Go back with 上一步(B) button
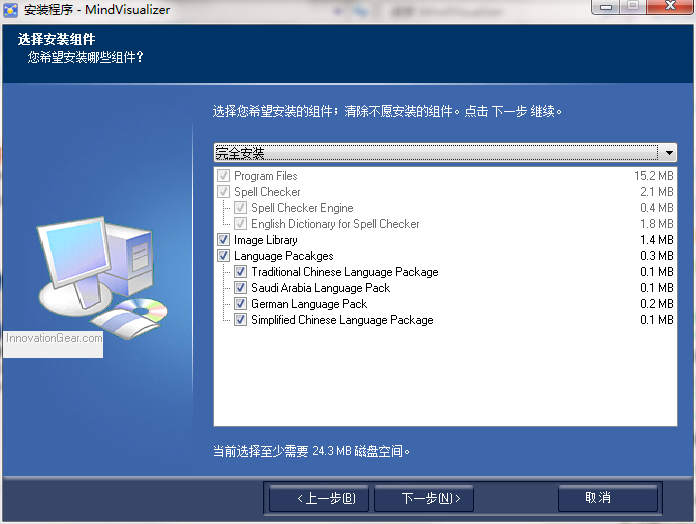 [x=319, y=497]
